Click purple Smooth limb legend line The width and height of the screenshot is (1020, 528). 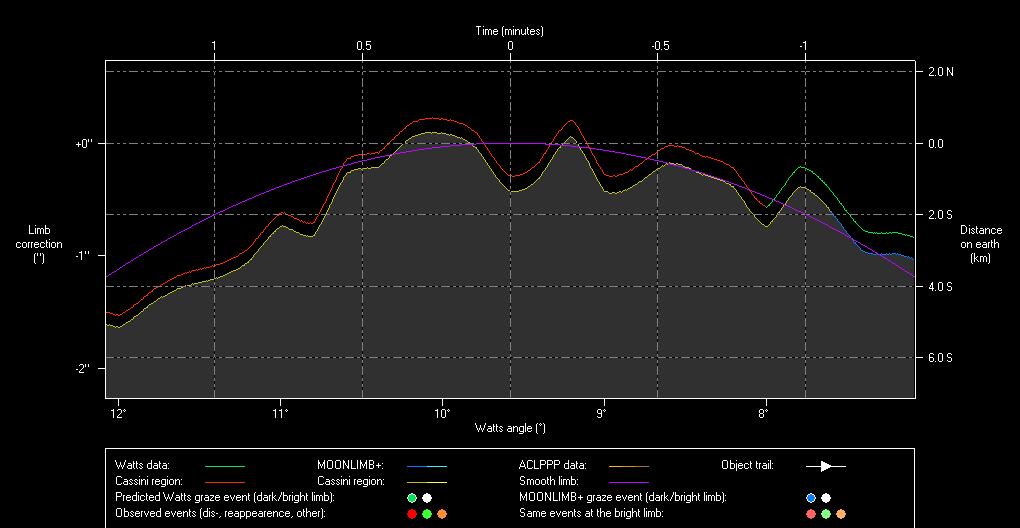pos(628,482)
